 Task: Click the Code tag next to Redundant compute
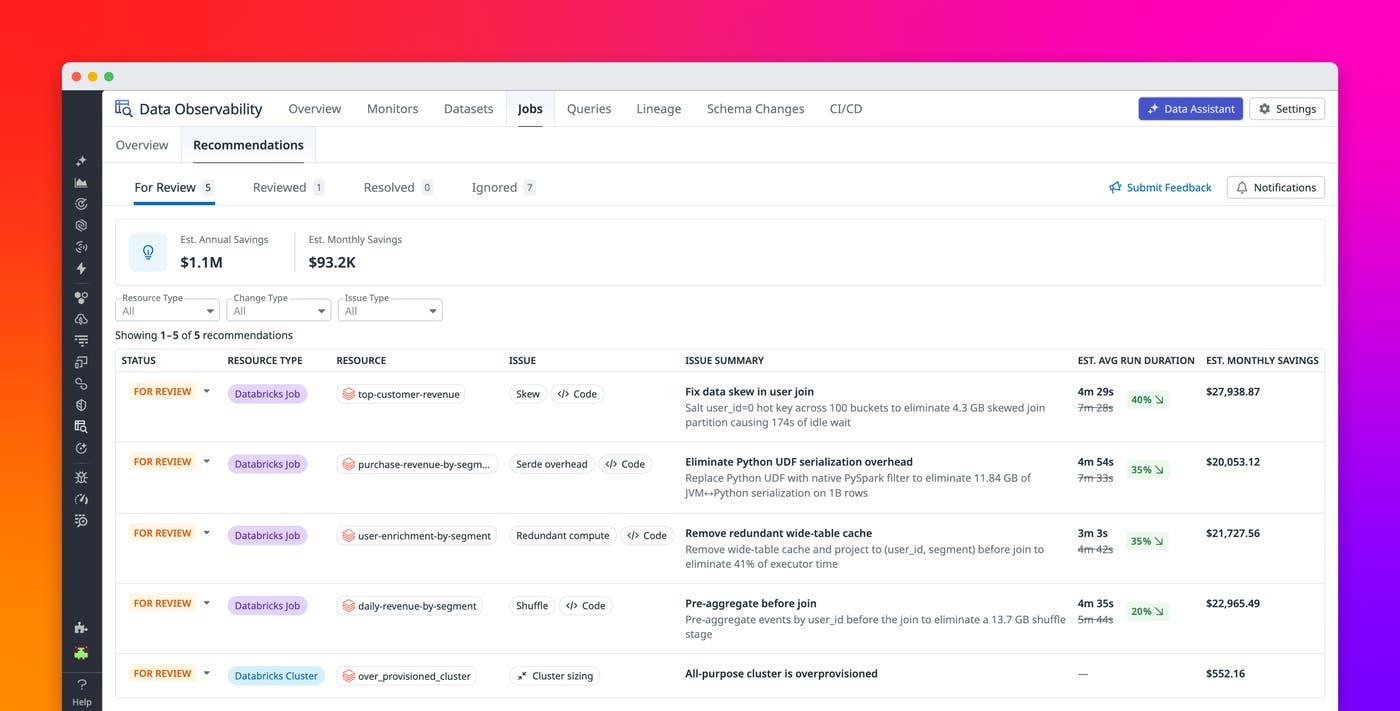coord(647,536)
